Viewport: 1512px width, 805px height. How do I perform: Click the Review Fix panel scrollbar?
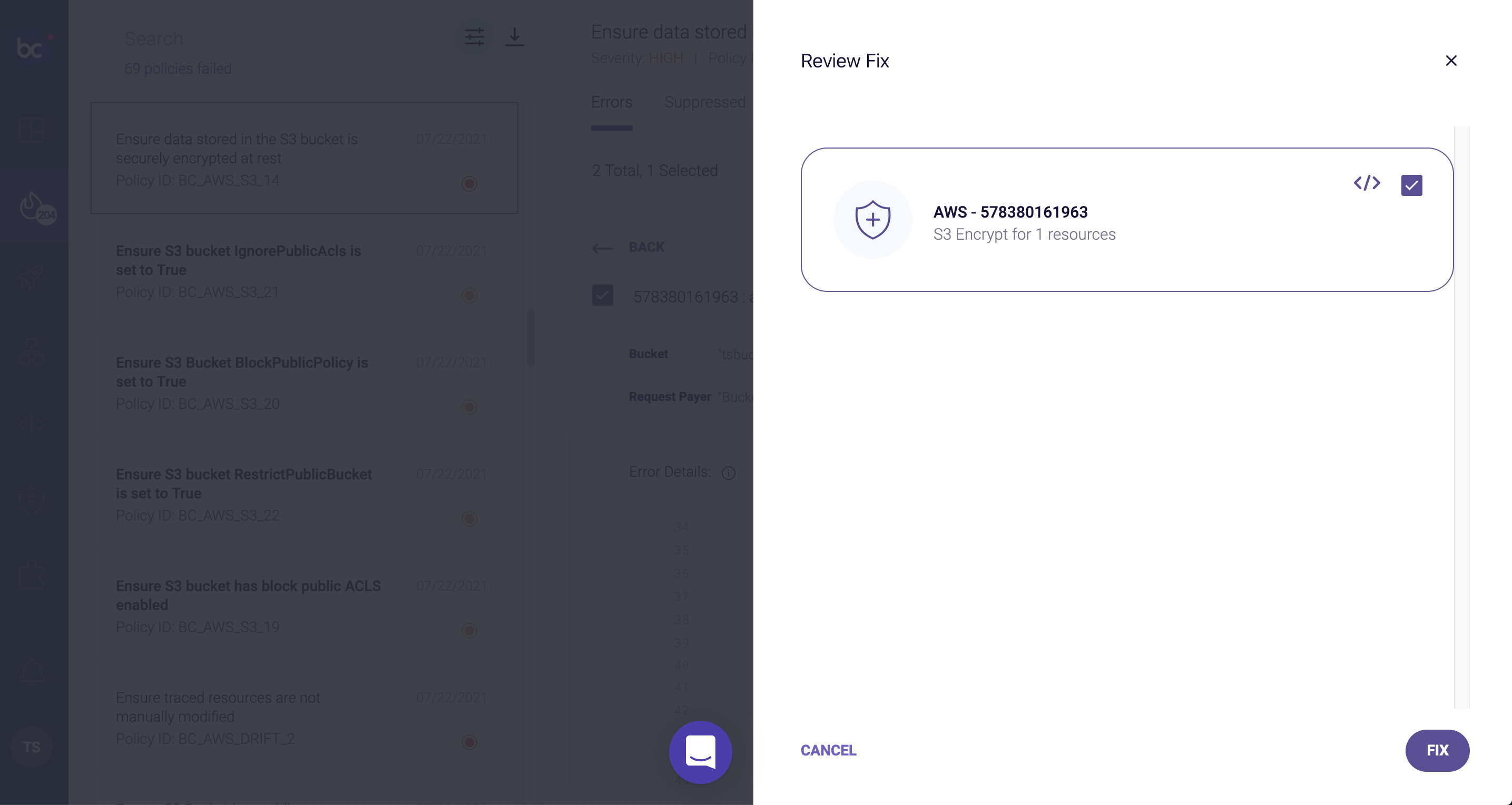[1461, 417]
